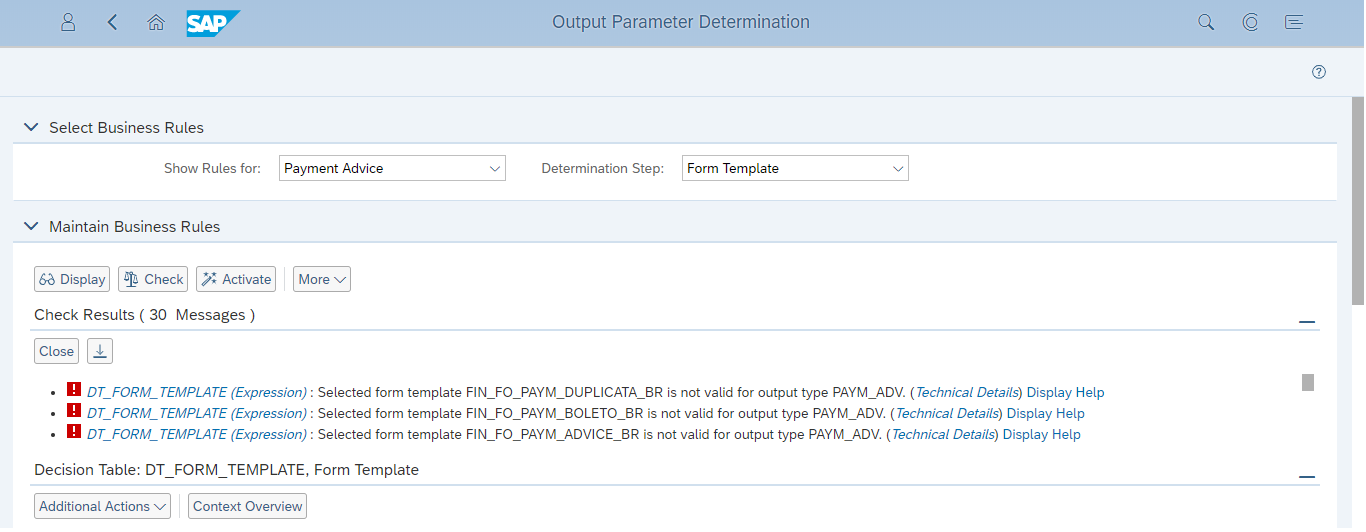Collapse the Select Business Rules section
The image size is (1366, 532).
pos(31,128)
